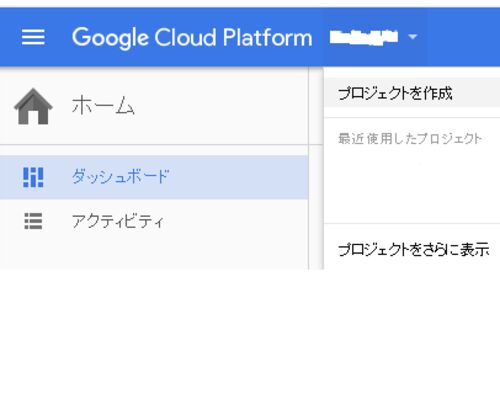Select ホーム in the sidebar
The width and height of the screenshot is (500, 399).
[103, 106]
